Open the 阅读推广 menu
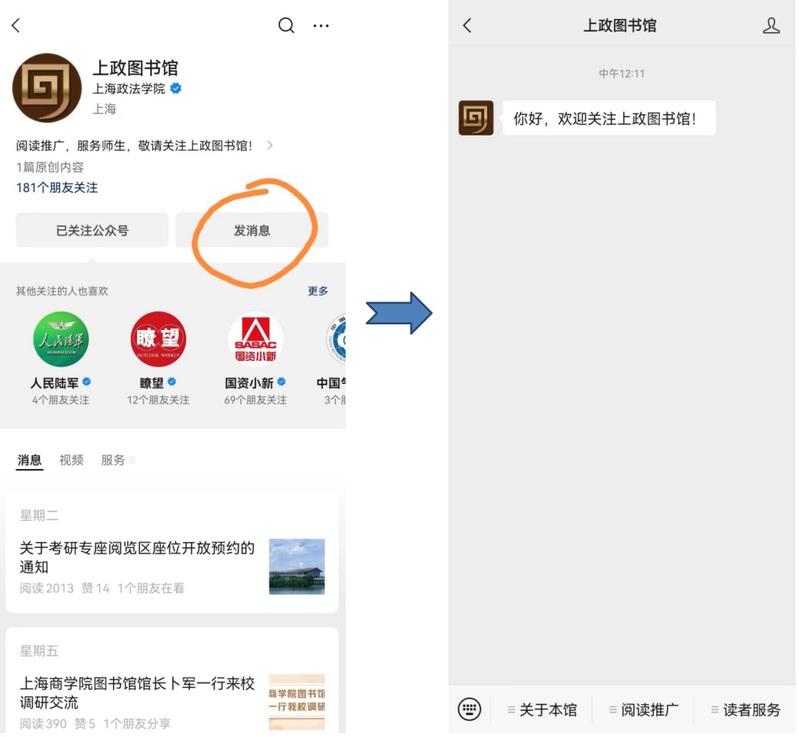 644,709
